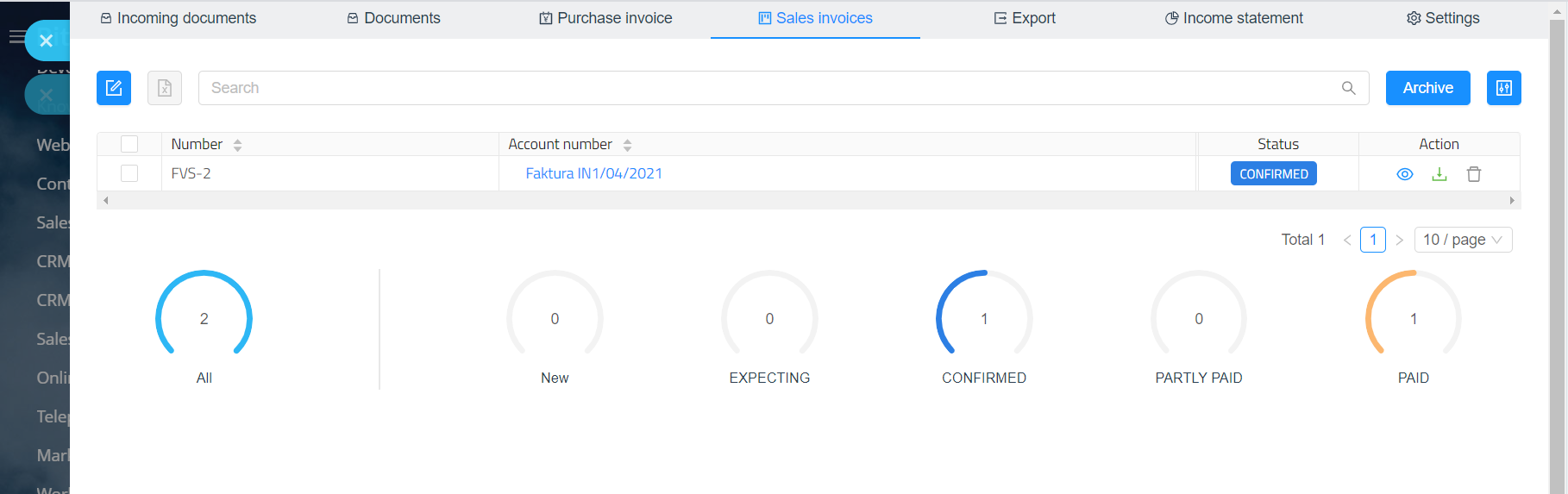Click the Excel export icon button
1568x494 pixels.
(x=165, y=88)
